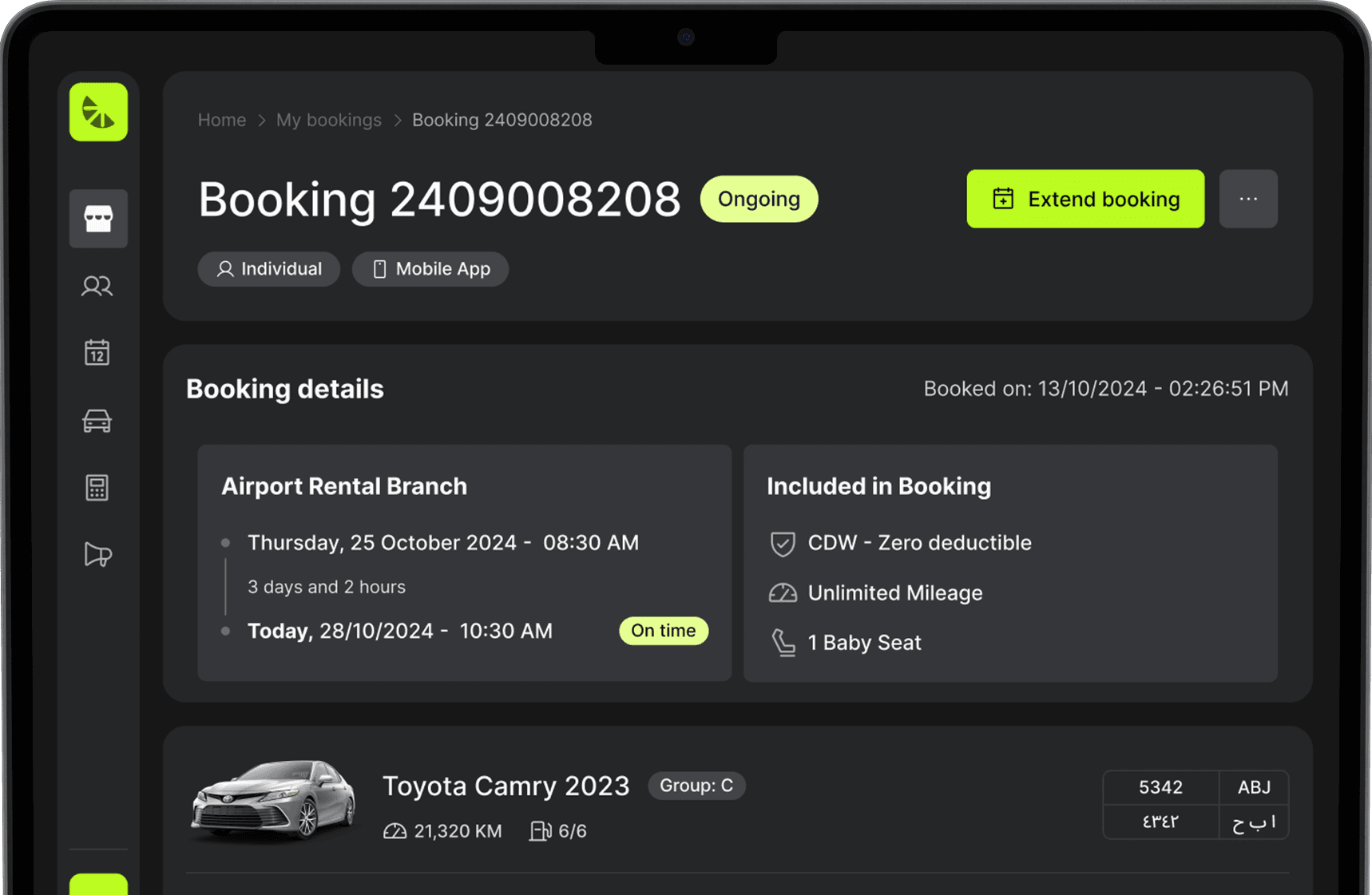This screenshot has height=895, width=1372.
Task: Go to Home in breadcrumb
Action: click(x=222, y=120)
